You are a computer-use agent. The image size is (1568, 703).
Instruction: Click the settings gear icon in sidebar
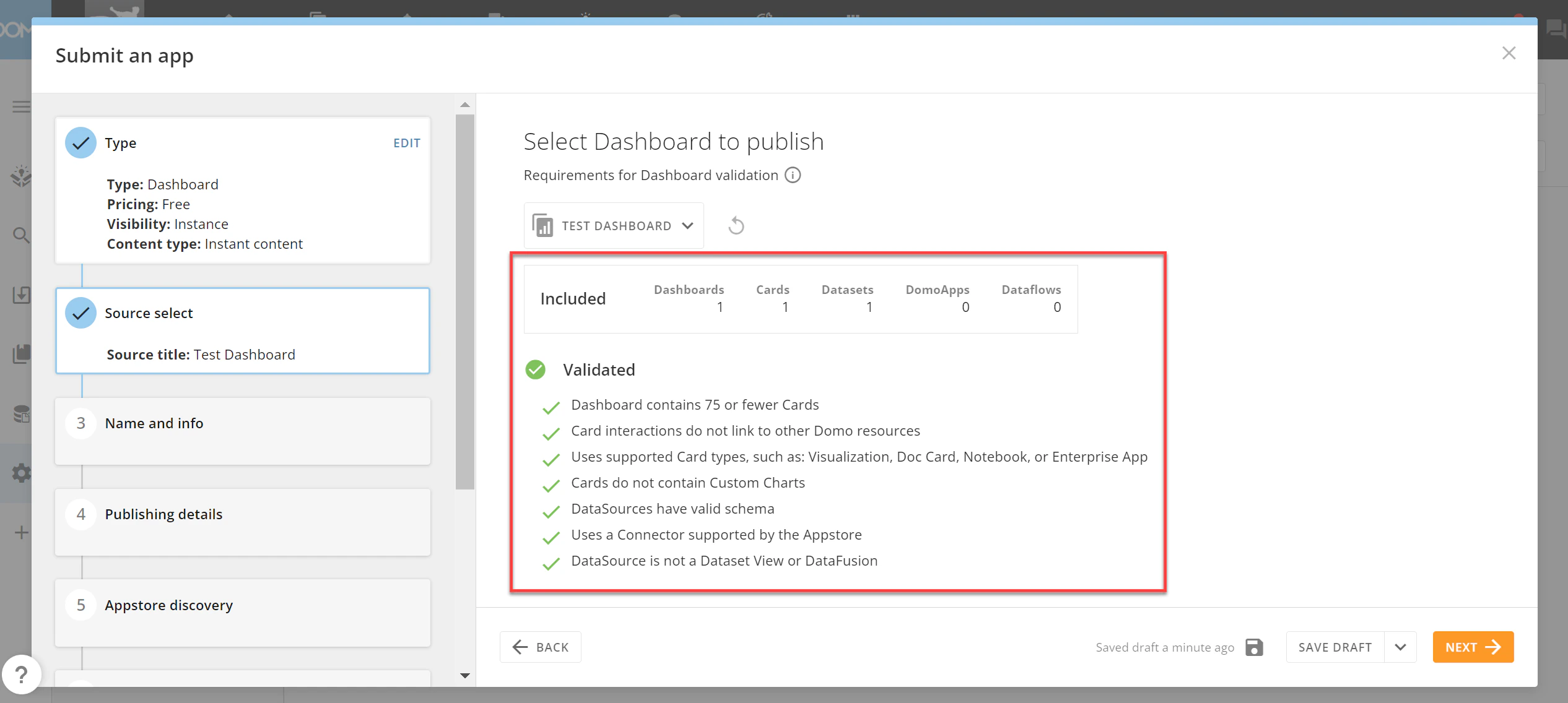pos(21,473)
